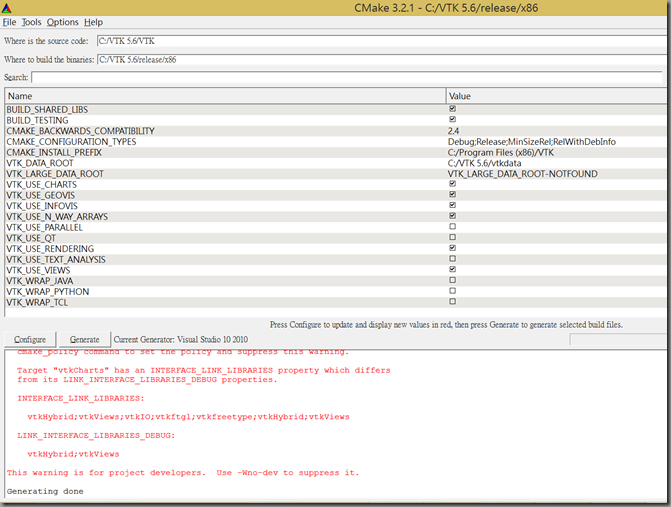This screenshot has height=507, width=671.
Task: Enable VTK_USE_TEXT_ANALYSIS checkbox
Action: 452,258
